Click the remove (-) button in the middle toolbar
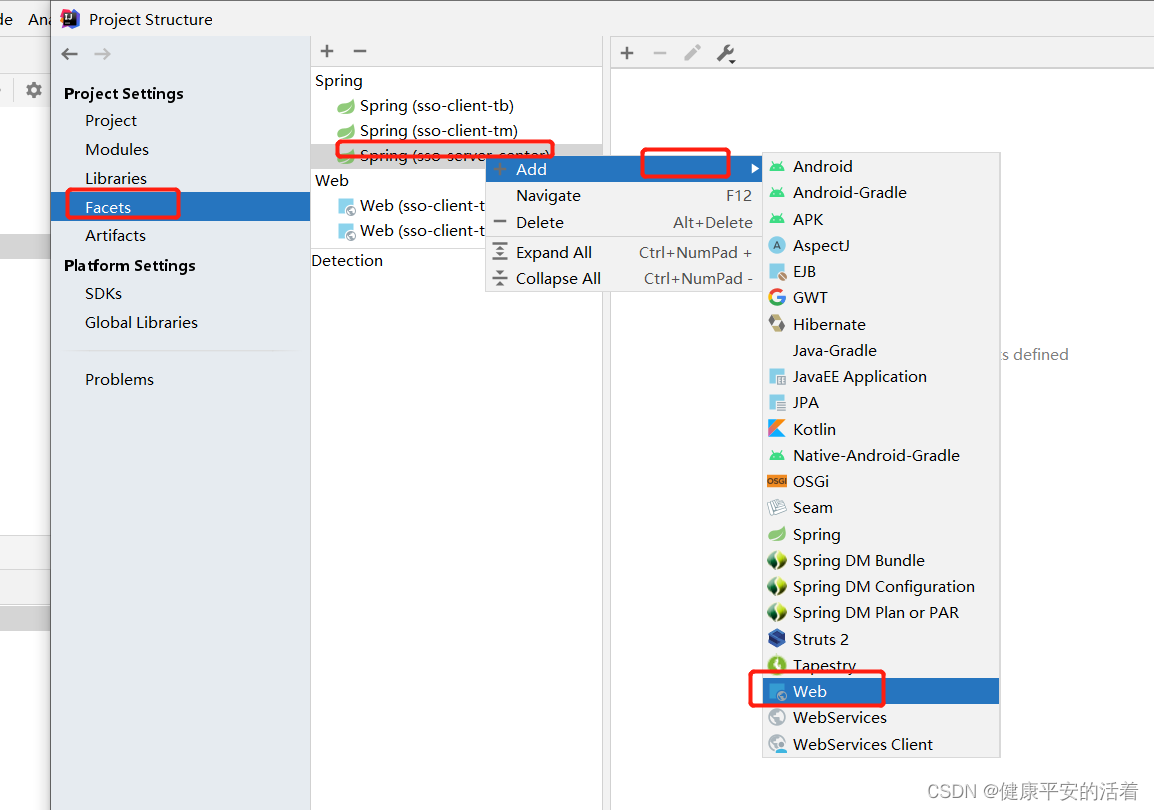 click(x=360, y=51)
